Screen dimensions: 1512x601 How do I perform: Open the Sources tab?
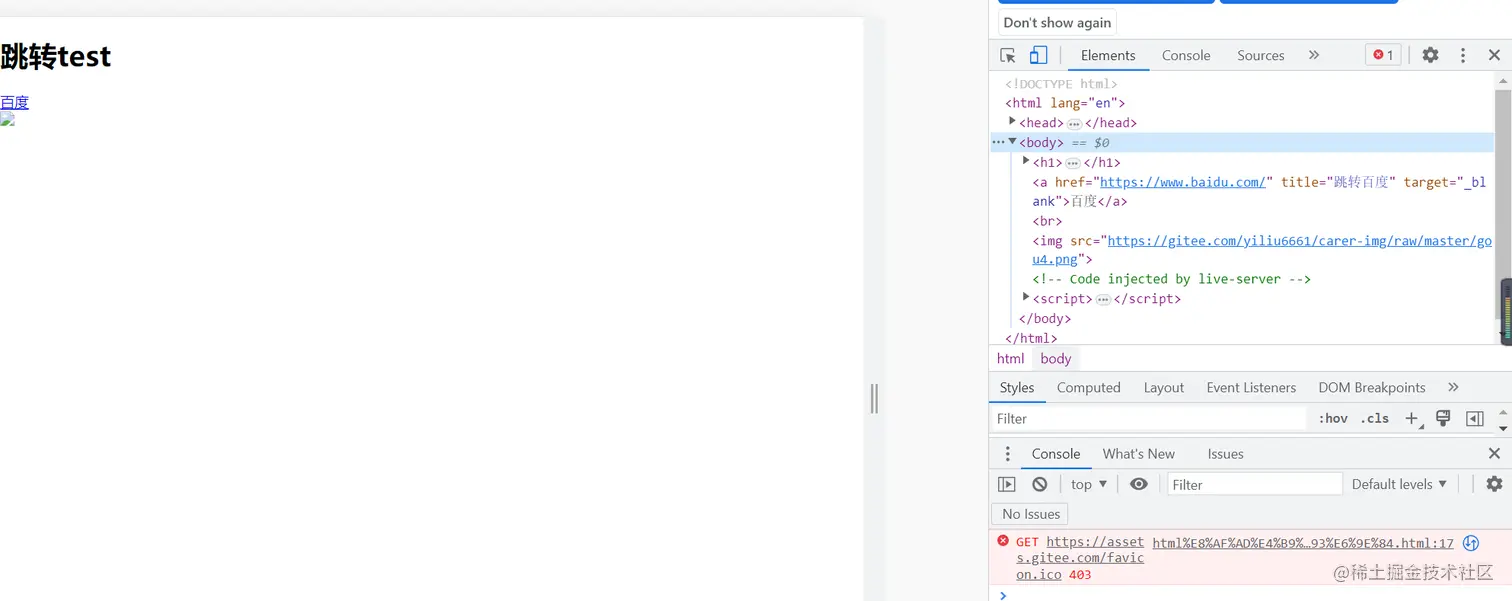1260,55
